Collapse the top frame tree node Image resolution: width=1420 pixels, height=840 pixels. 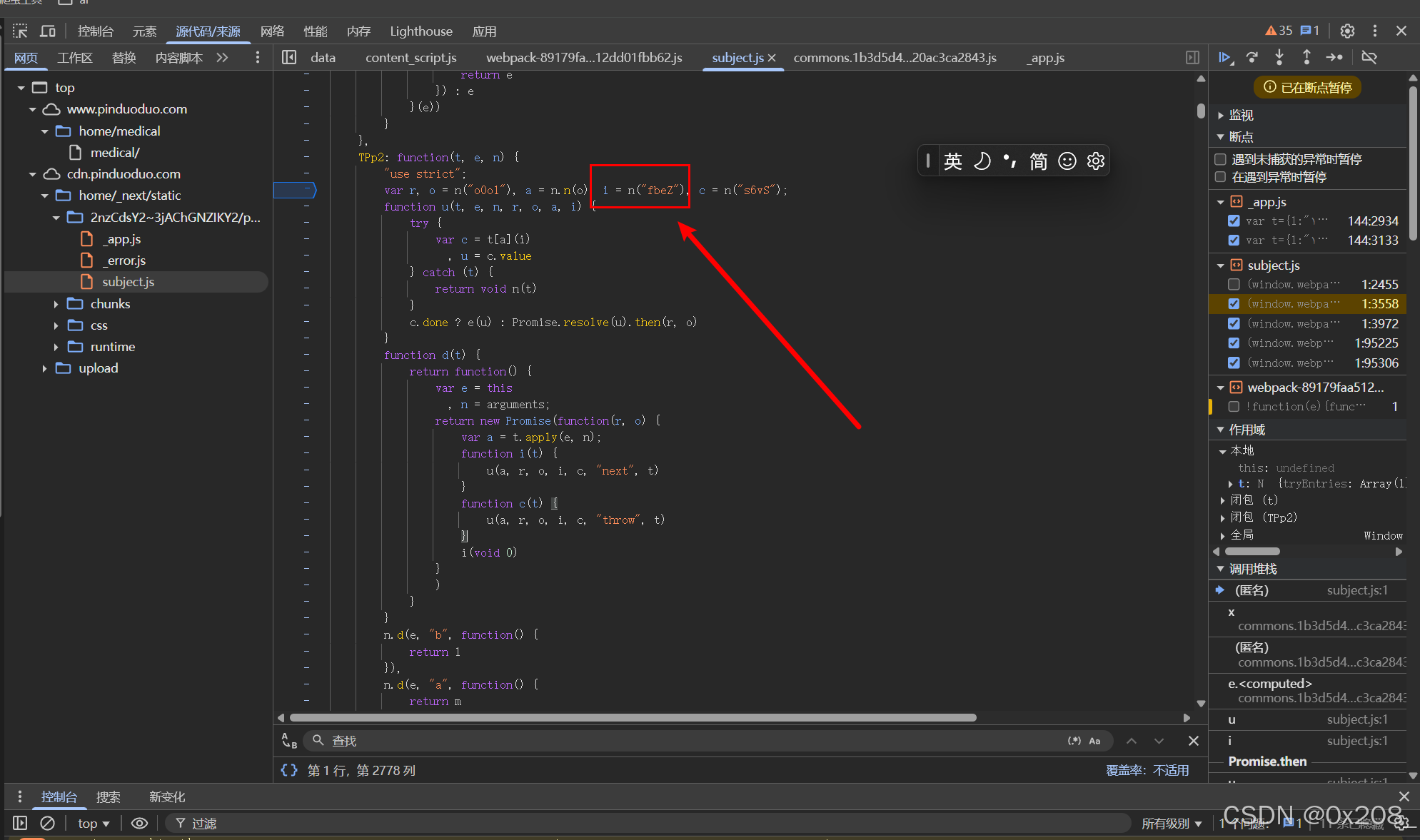[21, 88]
